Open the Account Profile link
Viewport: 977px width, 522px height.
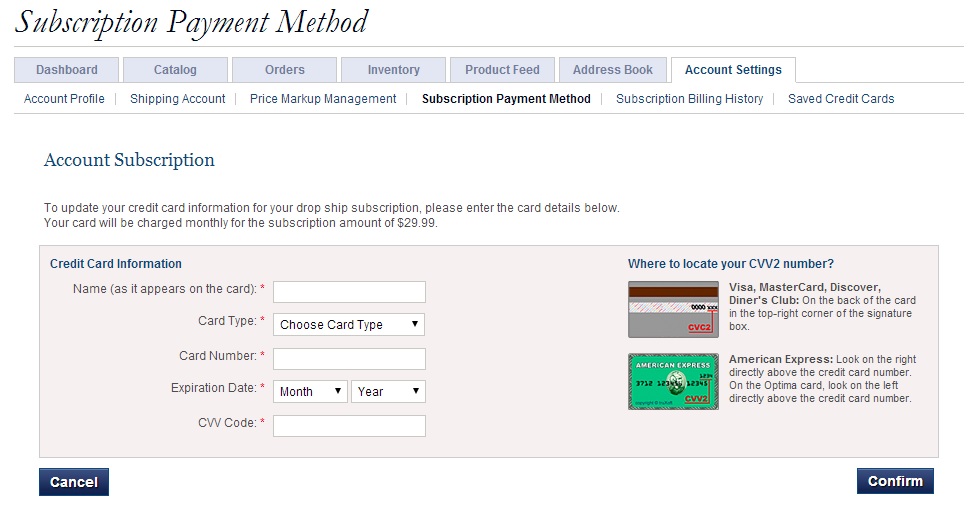click(x=64, y=99)
